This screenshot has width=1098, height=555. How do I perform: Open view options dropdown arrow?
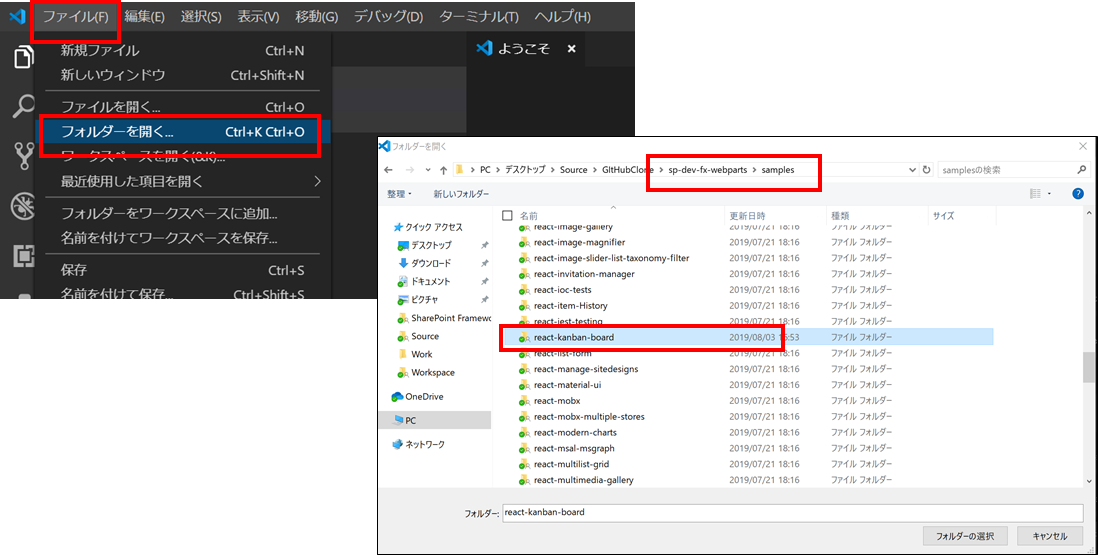[x=1049, y=194]
